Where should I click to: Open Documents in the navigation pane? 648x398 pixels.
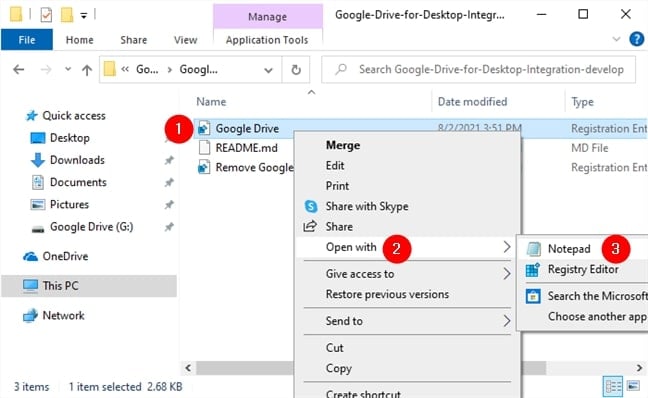point(78,182)
